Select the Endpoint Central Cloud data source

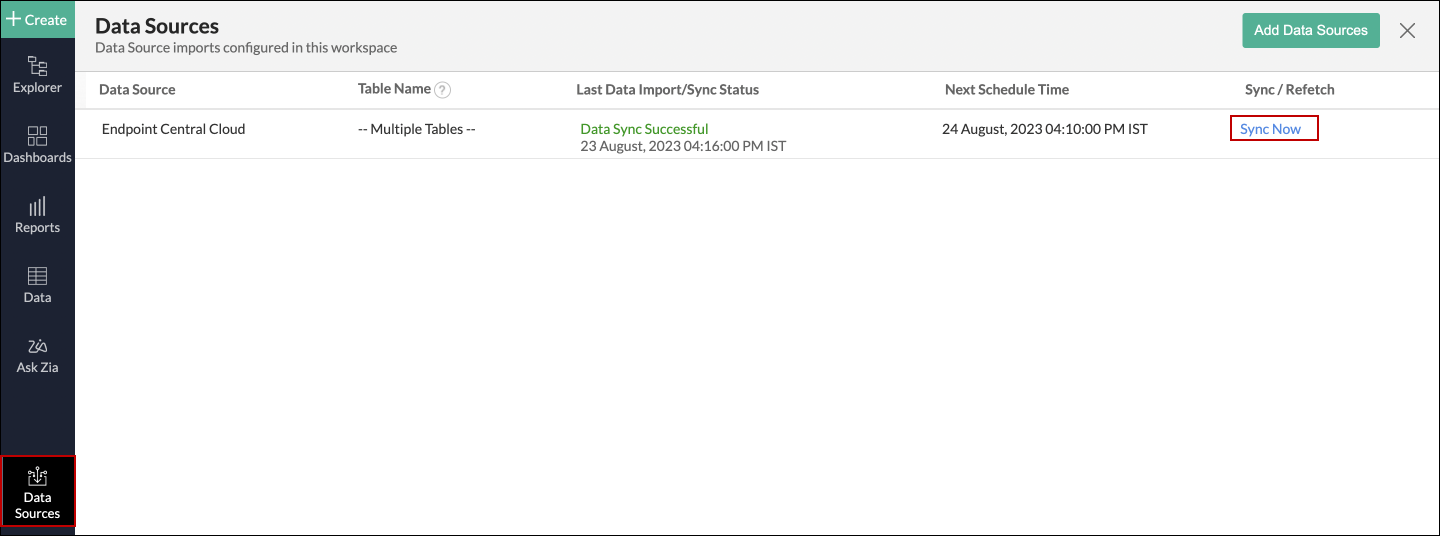(x=173, y=129)
